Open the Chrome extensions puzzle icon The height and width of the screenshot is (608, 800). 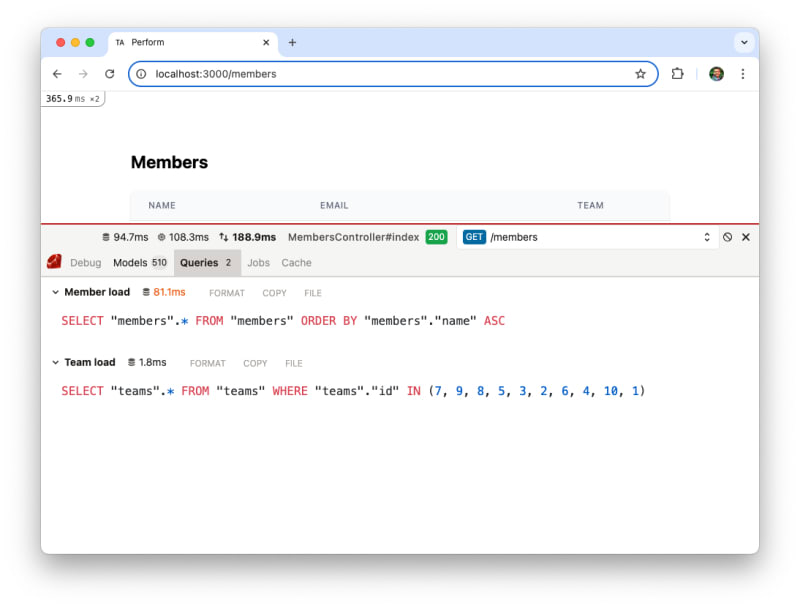tap(677, 74)
